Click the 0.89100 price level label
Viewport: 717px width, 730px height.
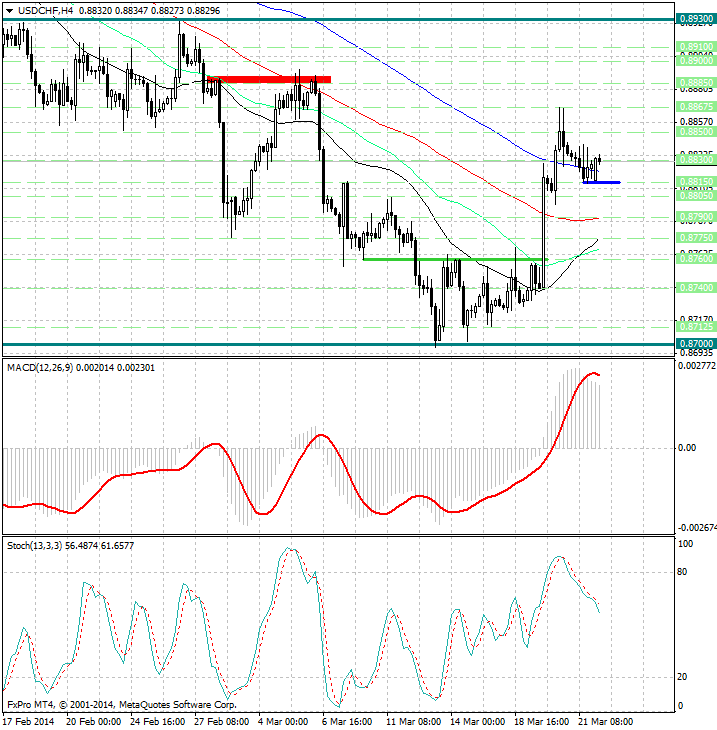[x=696, y=47]
